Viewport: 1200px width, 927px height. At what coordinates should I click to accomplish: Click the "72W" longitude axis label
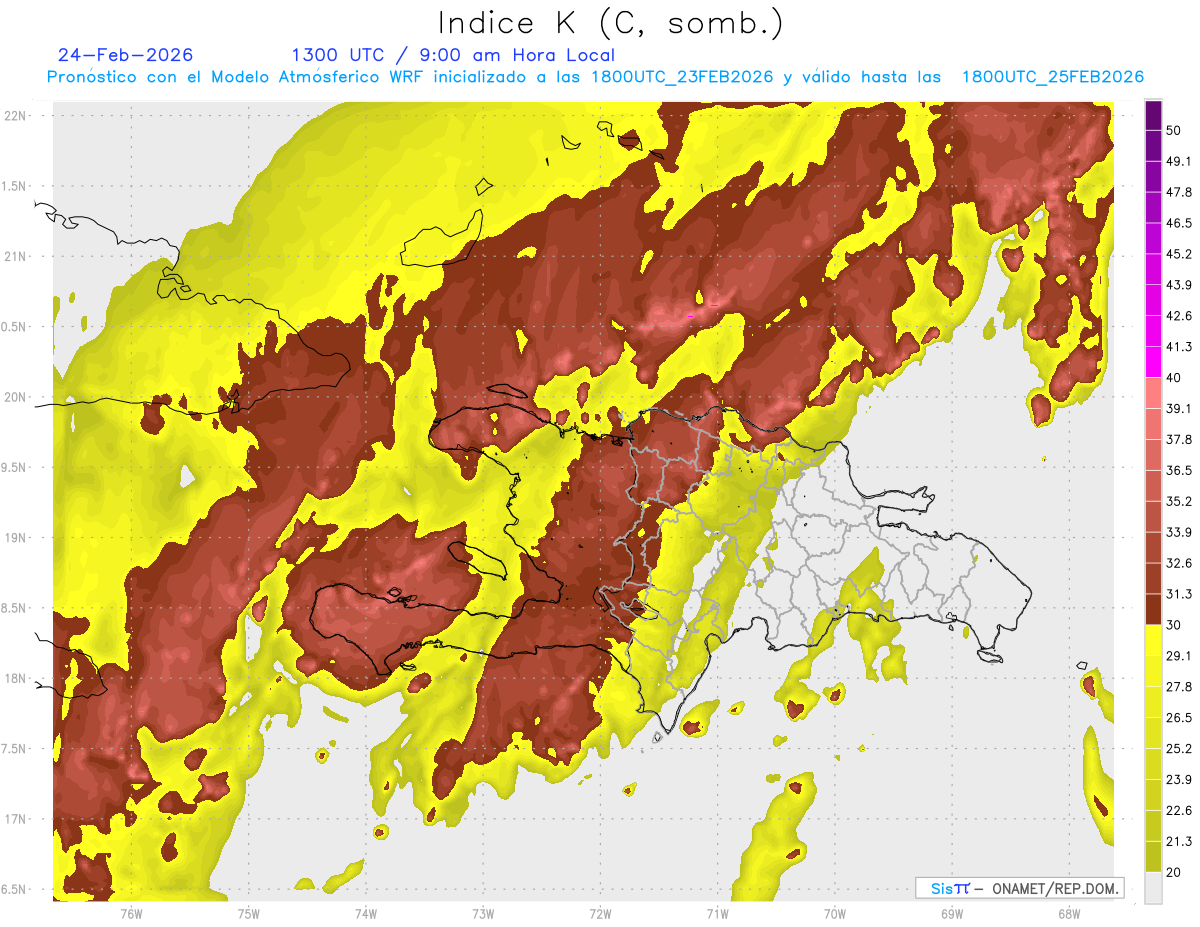pyautogui.click(x=600, y=913)
